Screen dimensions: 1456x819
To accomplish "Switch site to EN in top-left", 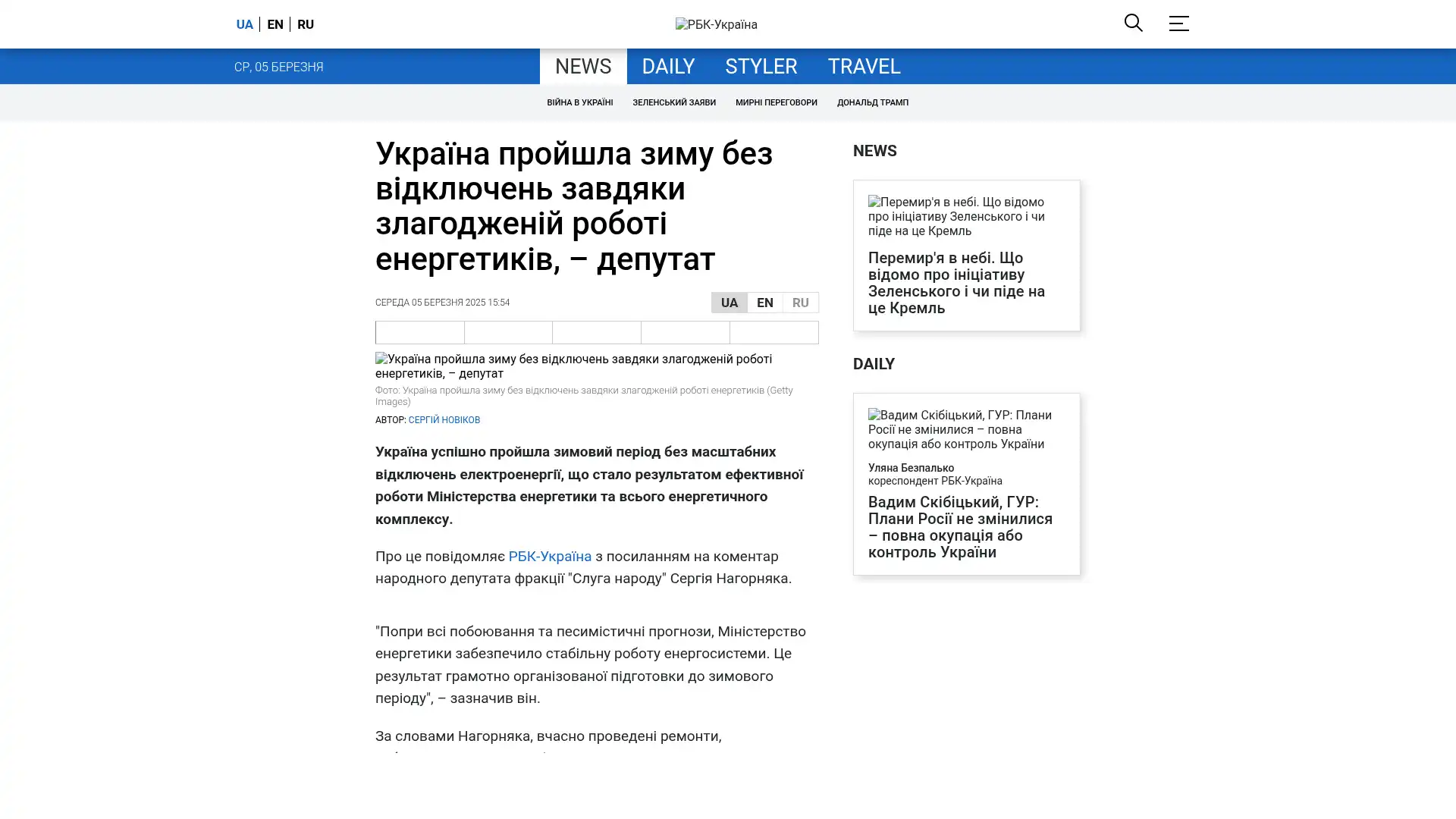I will click(x=275, y=24).
